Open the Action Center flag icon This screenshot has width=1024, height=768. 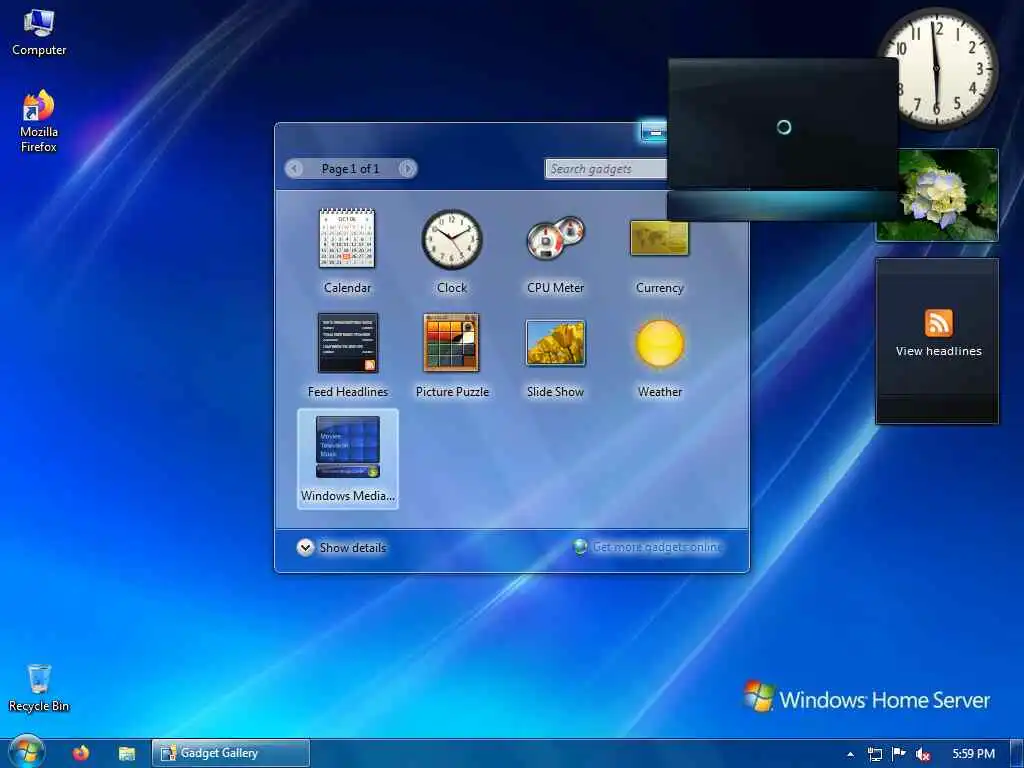(x=899, y=754)
